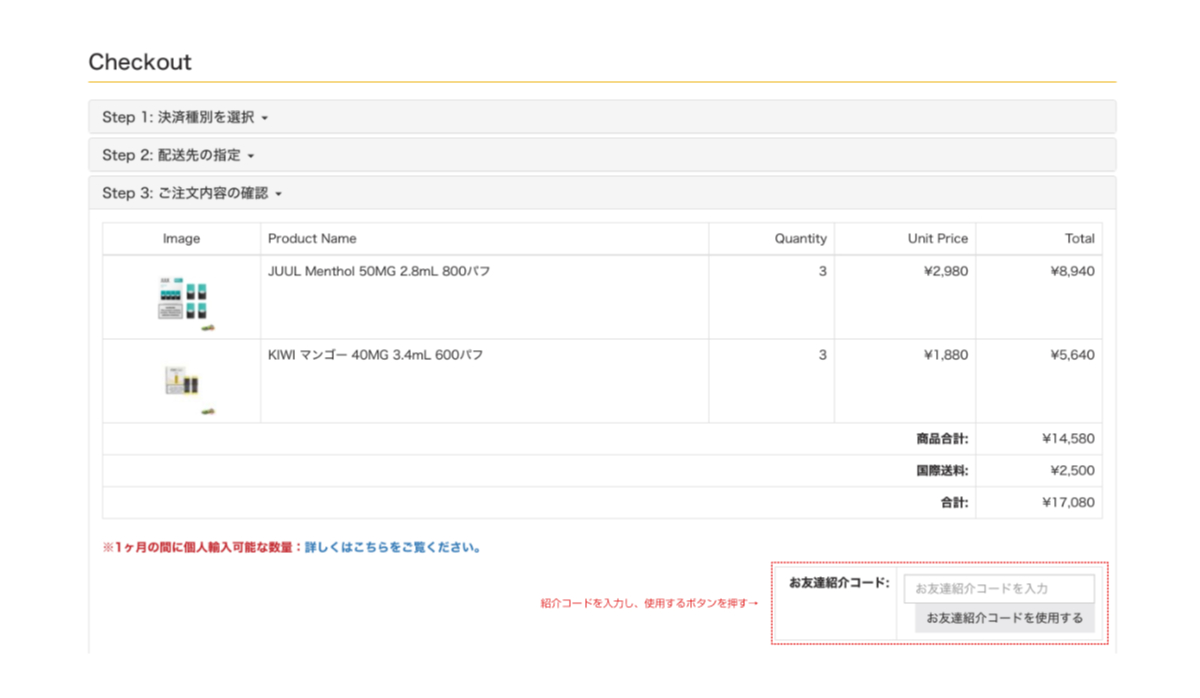Expand Step 2 配送先の指定 section
Image resolution: width=1200 pixels, height=698 pixels.
coord(178,156)
